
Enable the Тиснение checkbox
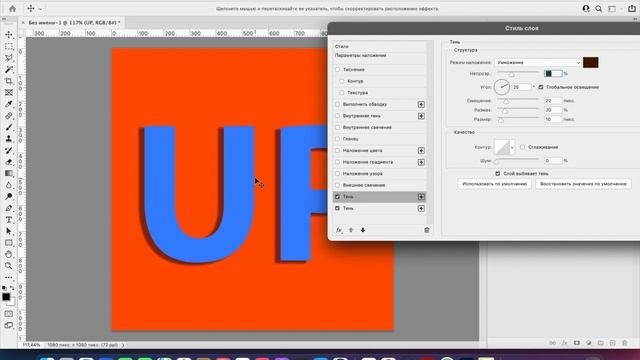338,70
